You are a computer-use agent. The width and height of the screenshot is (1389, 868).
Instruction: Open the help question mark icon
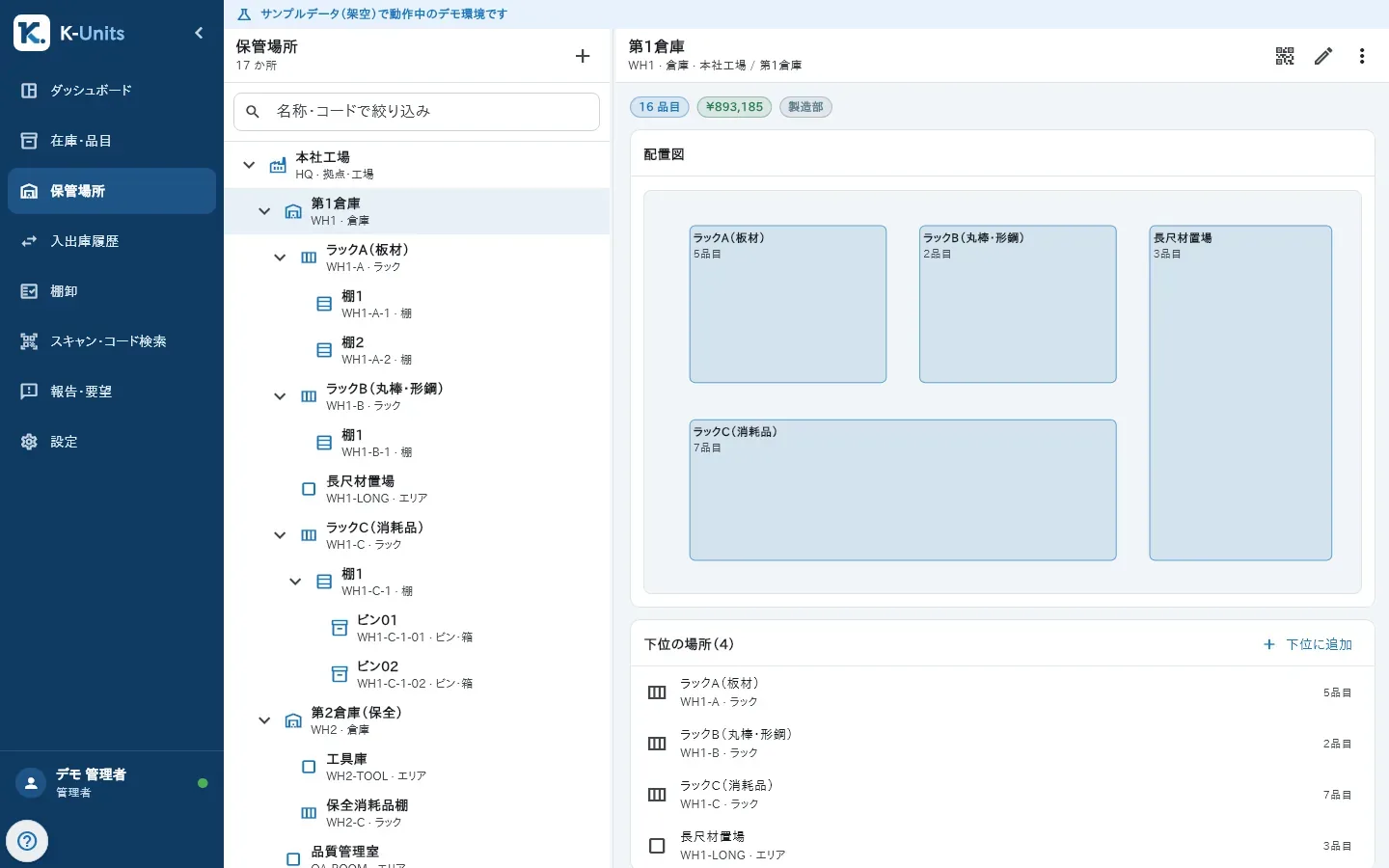coord(27,841)
